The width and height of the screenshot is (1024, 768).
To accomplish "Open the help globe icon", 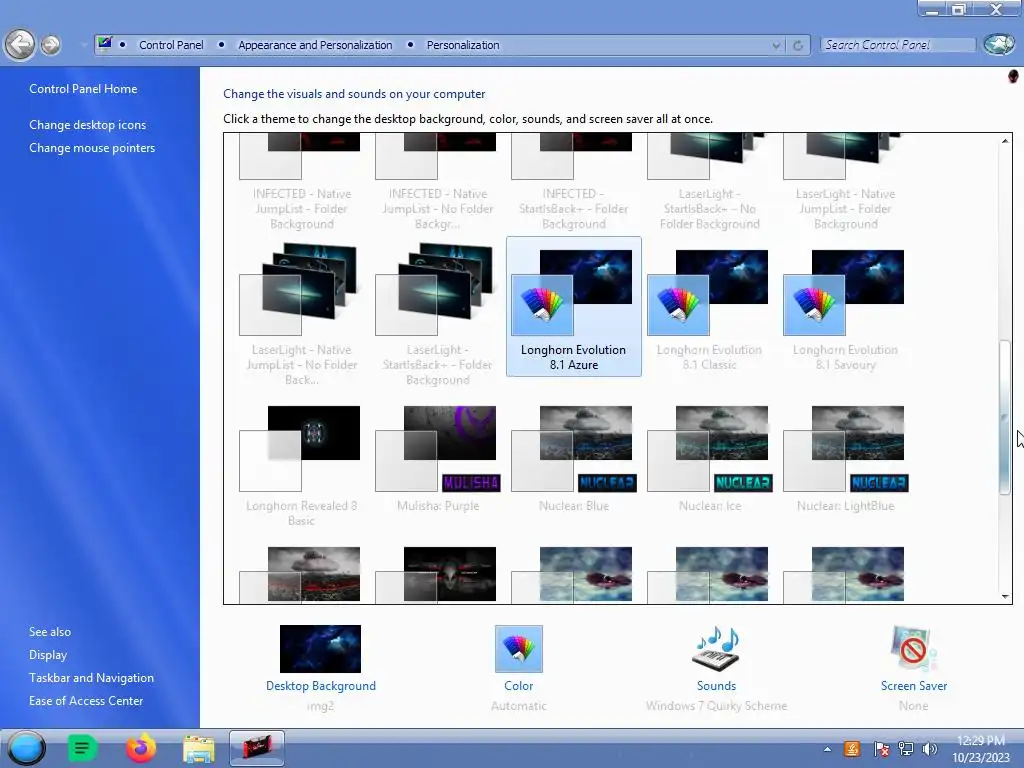I will tap(999, 44).
